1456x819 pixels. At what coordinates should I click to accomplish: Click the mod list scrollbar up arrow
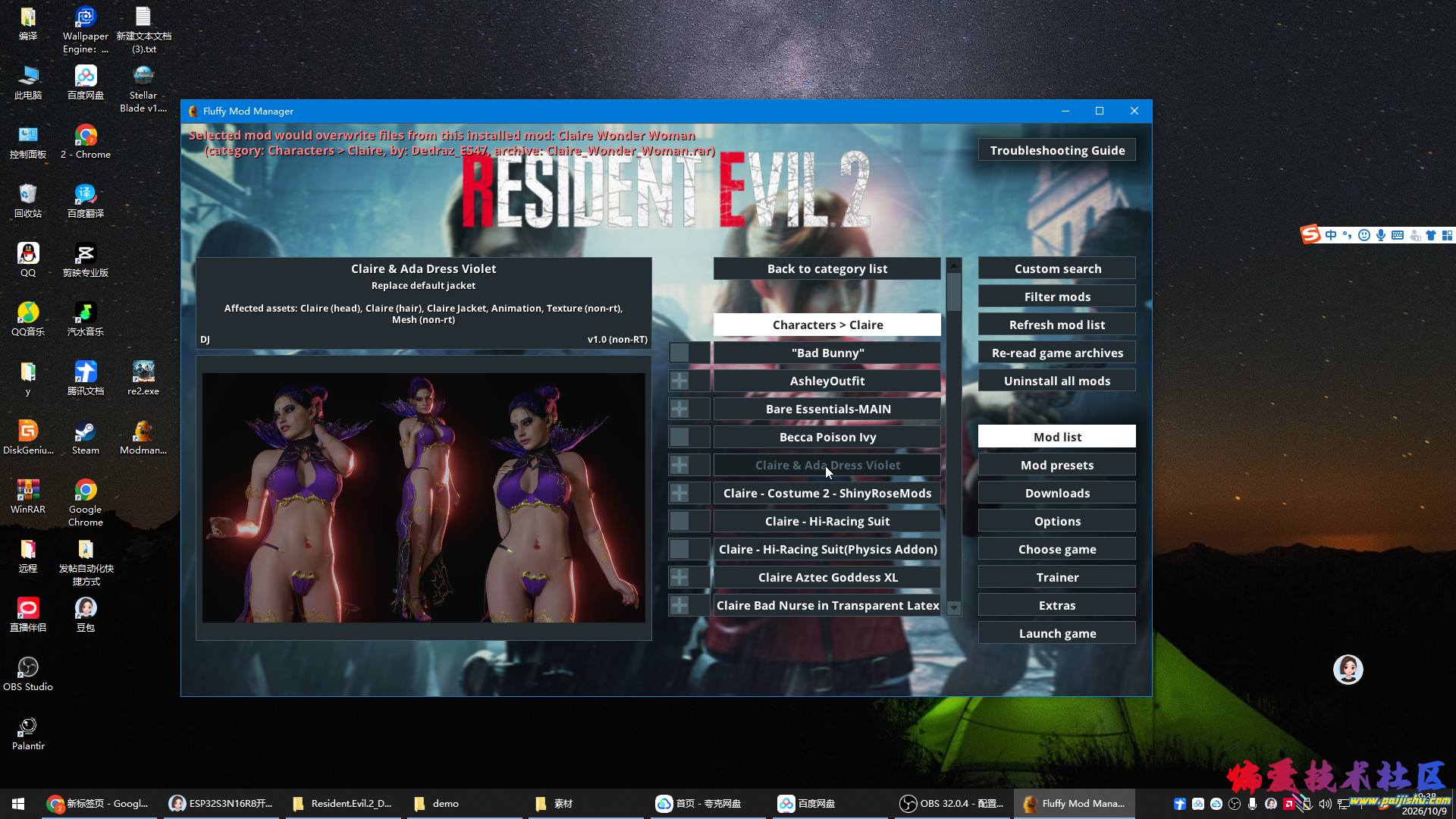(954, 265)
